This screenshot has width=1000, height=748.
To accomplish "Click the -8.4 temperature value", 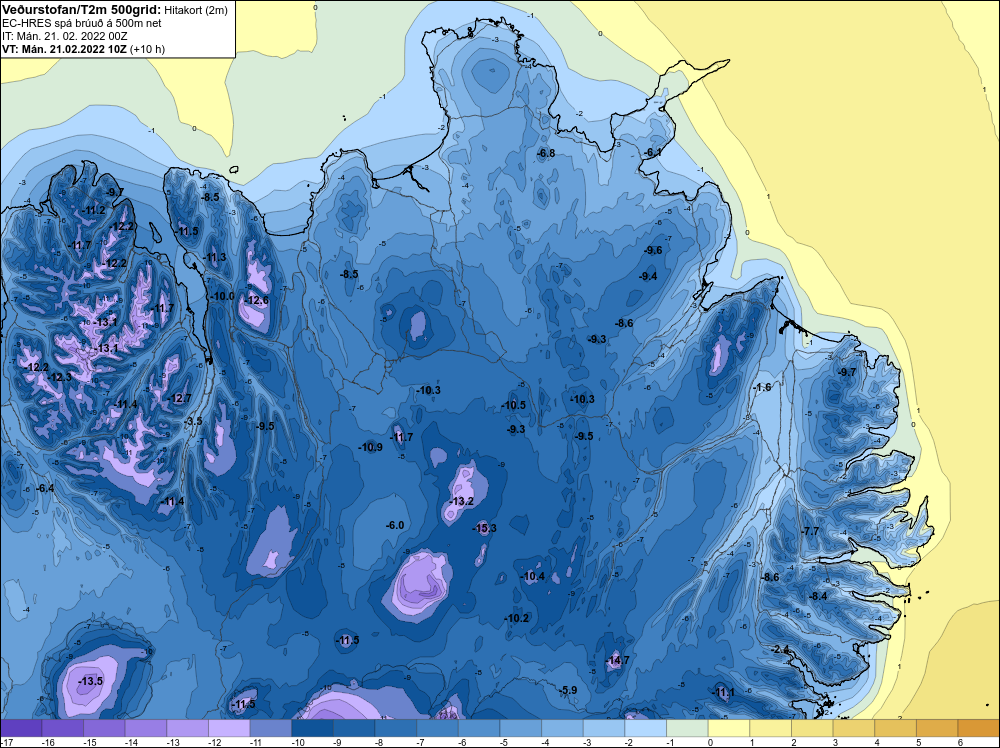I will (x=818, y=596).
